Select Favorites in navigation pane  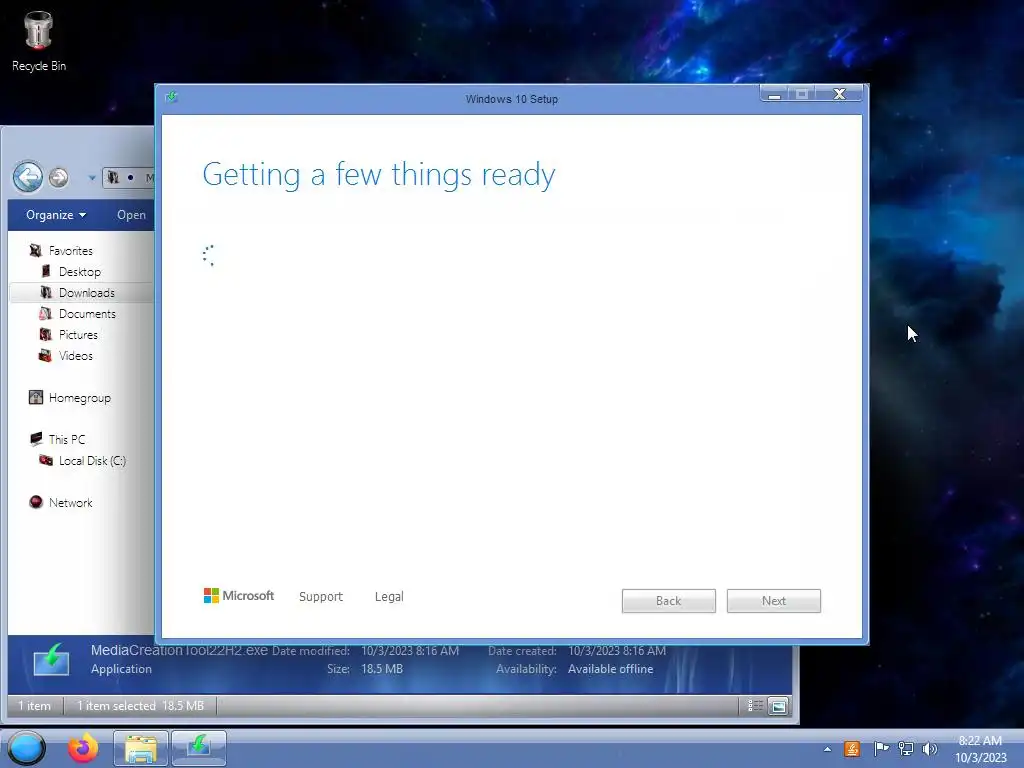click(71, 251)
